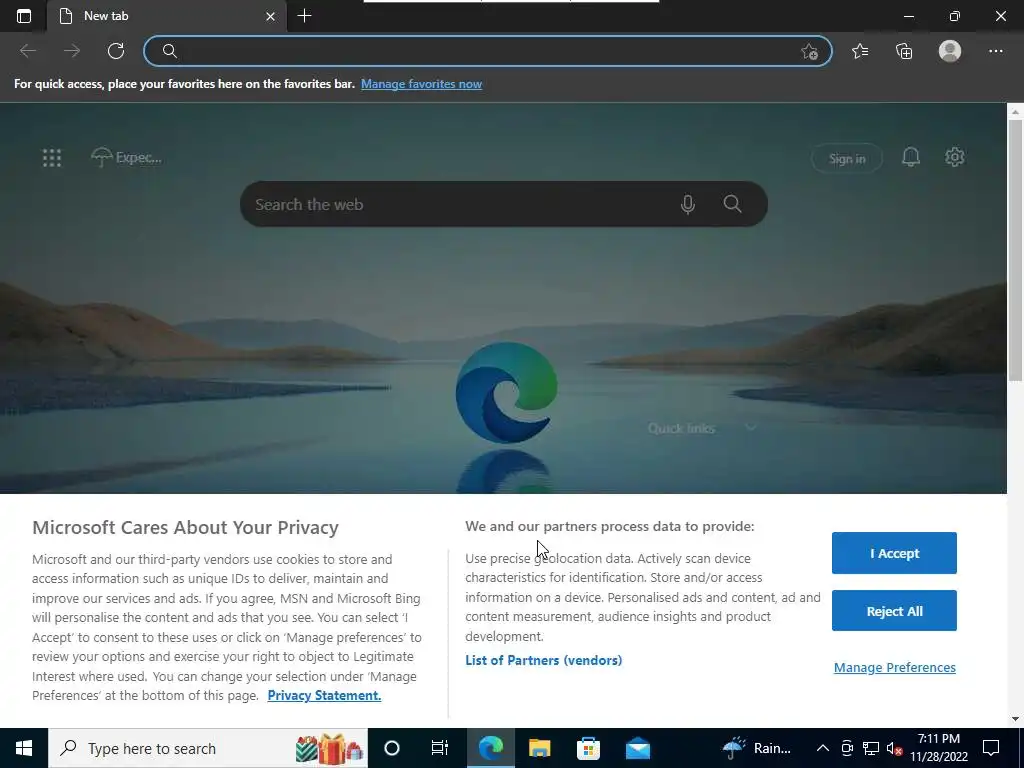Open the Meet Now tray icon
1024x768 pixels.
pyautogui.click(x=847, y=748)
